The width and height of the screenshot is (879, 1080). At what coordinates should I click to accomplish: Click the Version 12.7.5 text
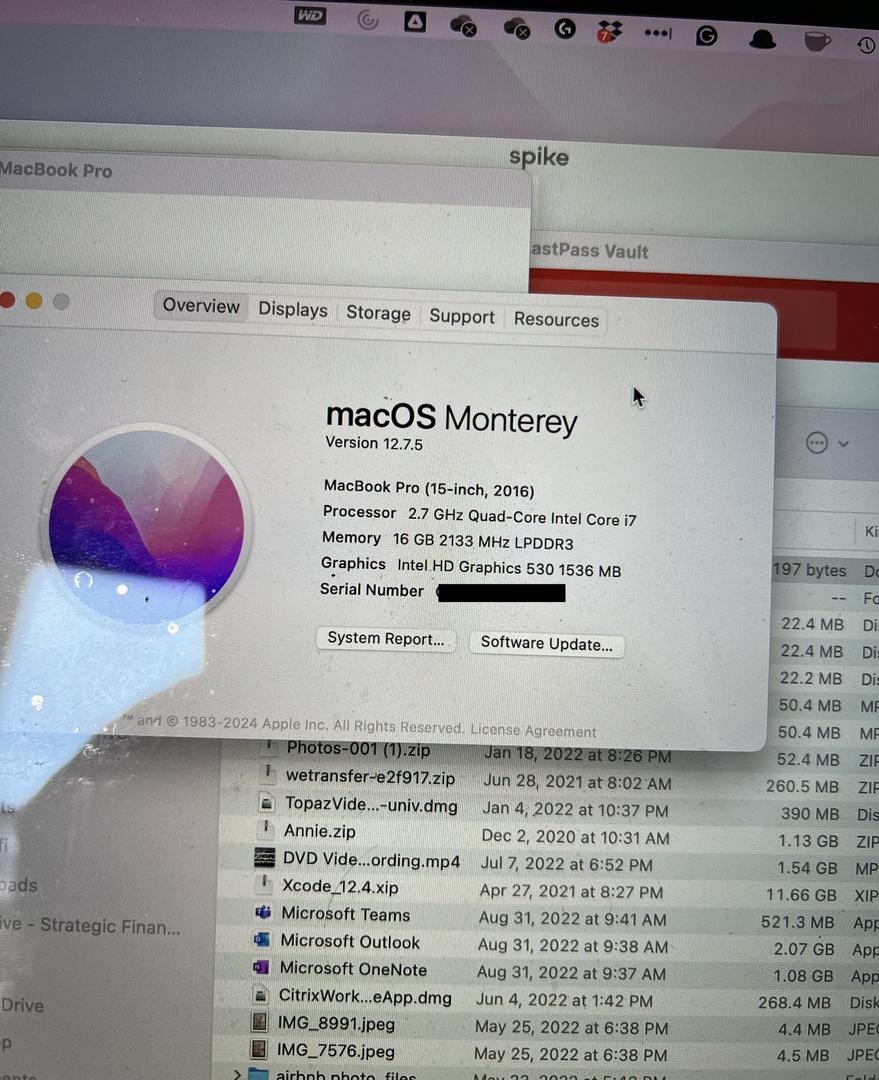point(374,443)
